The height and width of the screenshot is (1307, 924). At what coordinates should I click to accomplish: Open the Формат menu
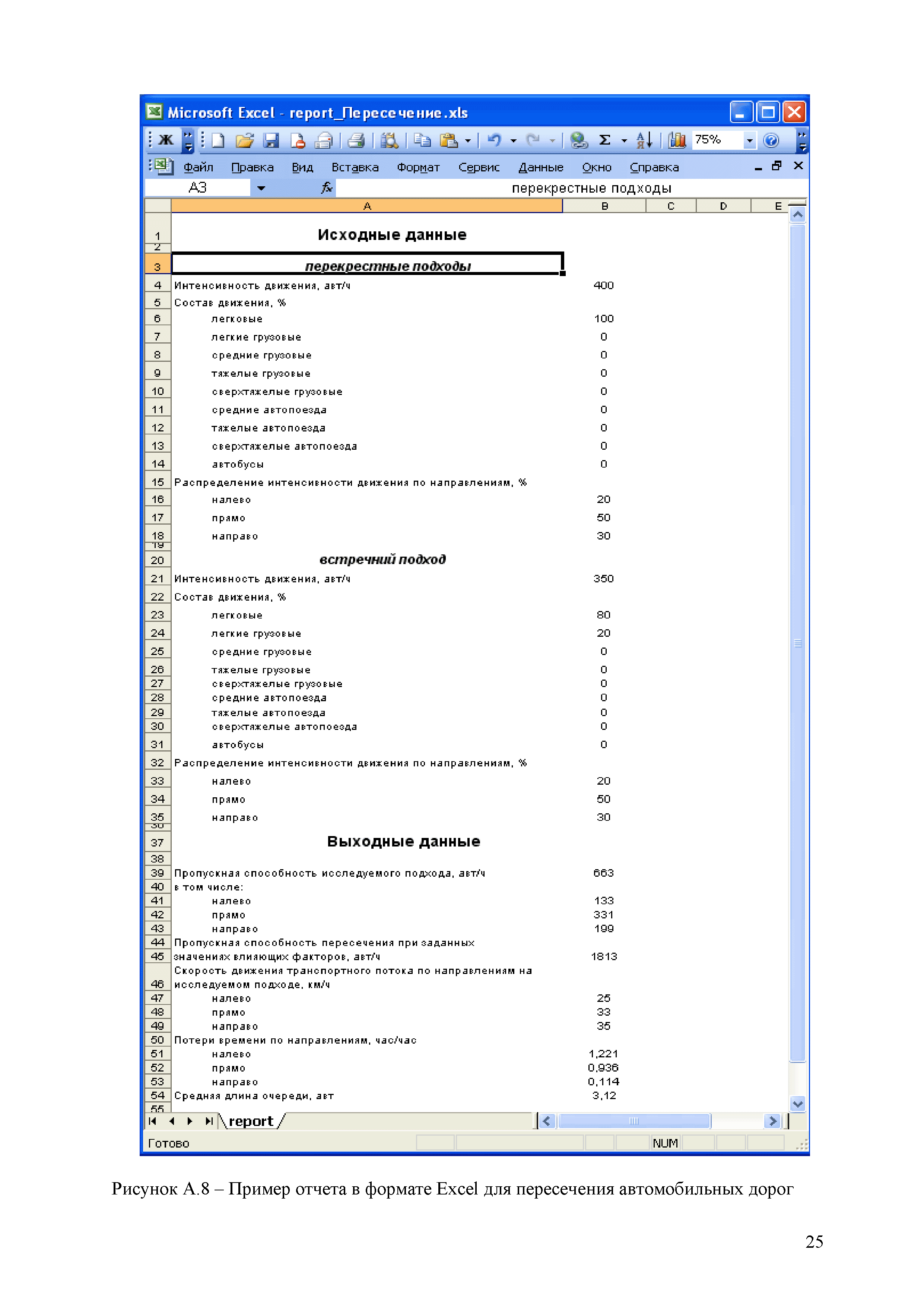click(418, 167)
